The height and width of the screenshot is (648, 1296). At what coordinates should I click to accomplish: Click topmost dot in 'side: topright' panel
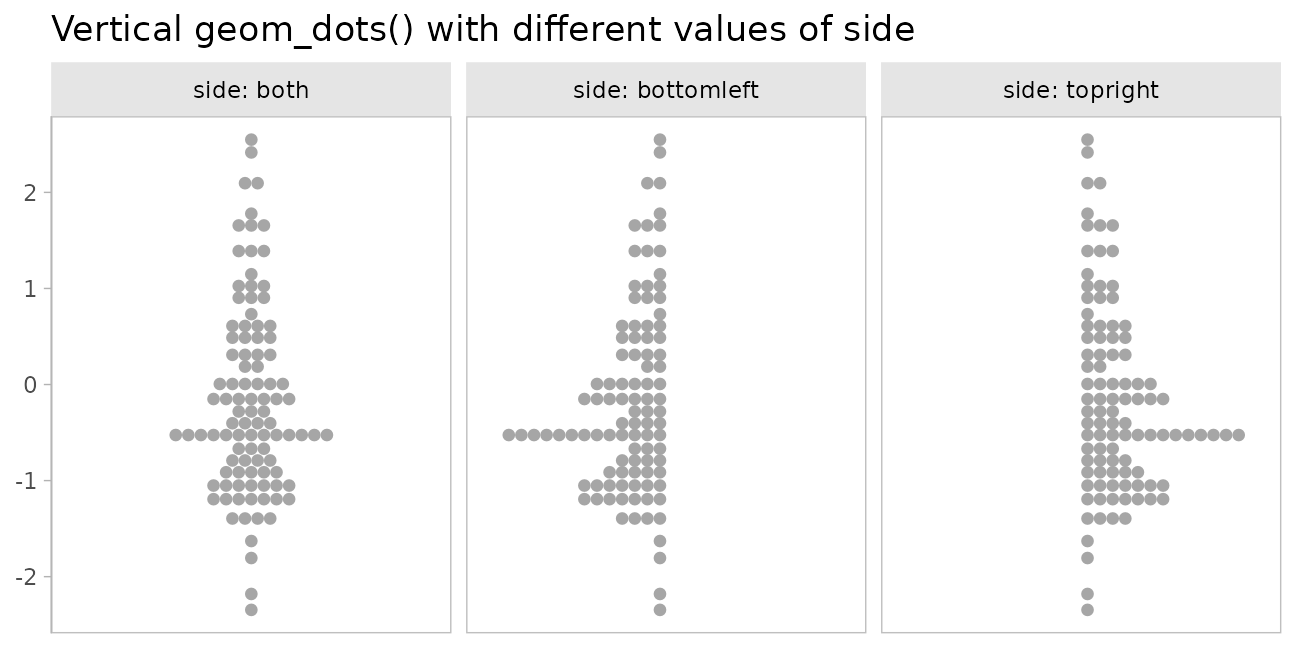coord(1087,140)
